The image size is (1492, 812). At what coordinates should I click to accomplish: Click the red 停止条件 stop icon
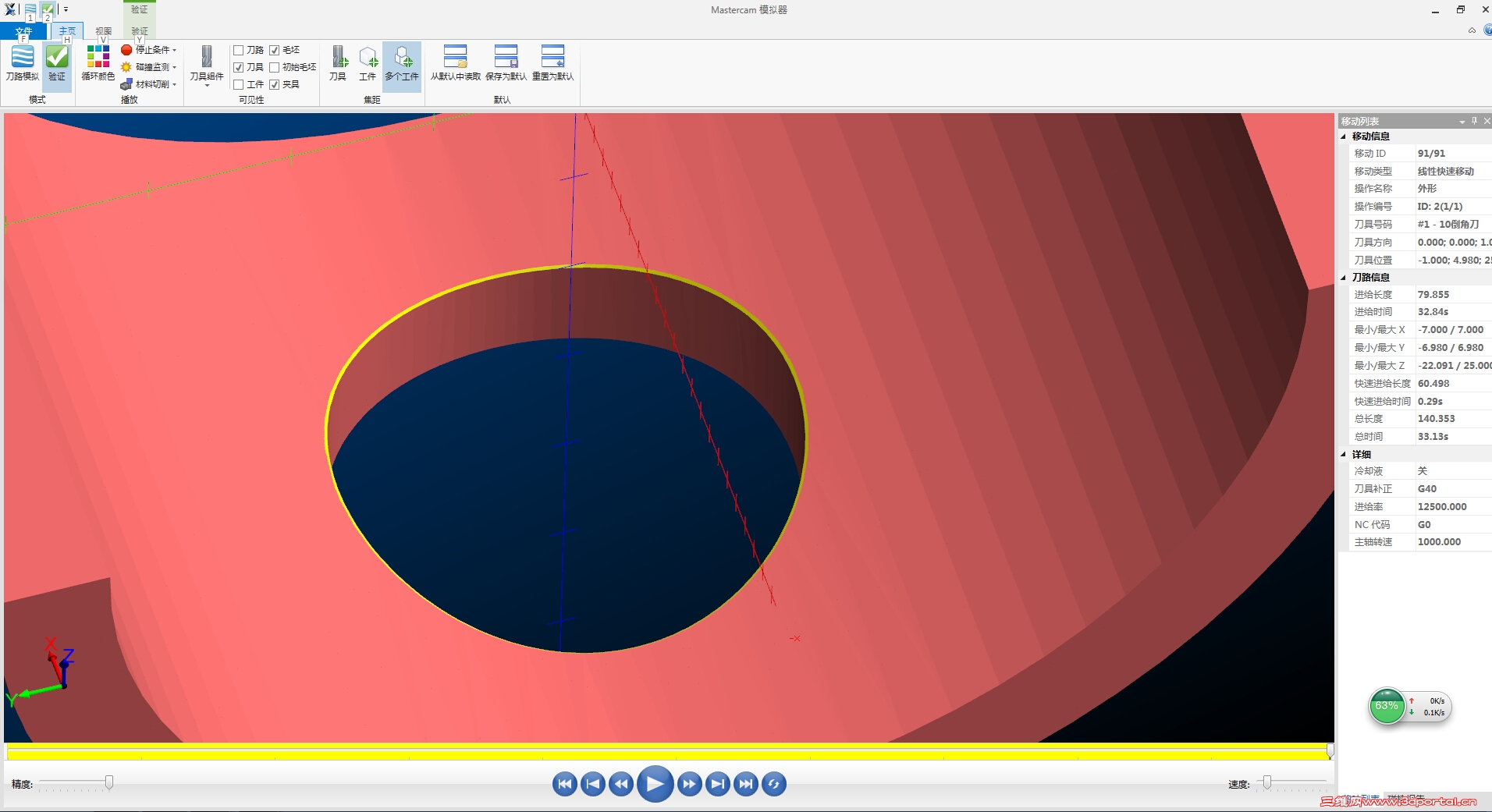[x=126, y=50]
